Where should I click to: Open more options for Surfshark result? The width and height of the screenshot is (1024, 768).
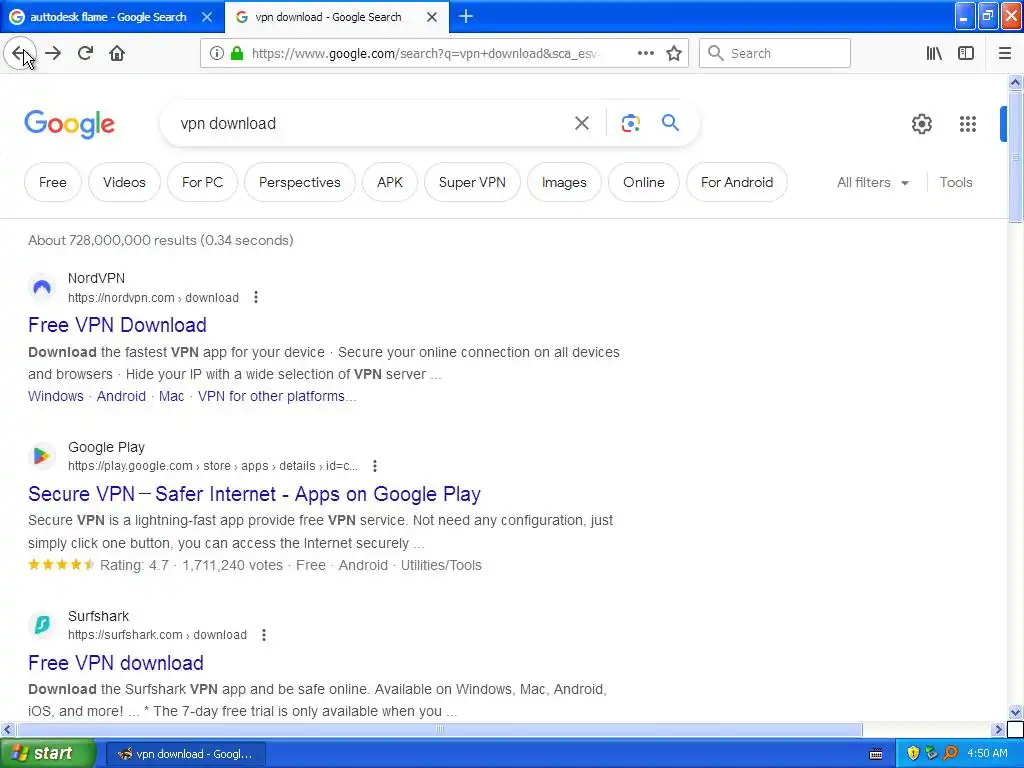click(264, 635)
